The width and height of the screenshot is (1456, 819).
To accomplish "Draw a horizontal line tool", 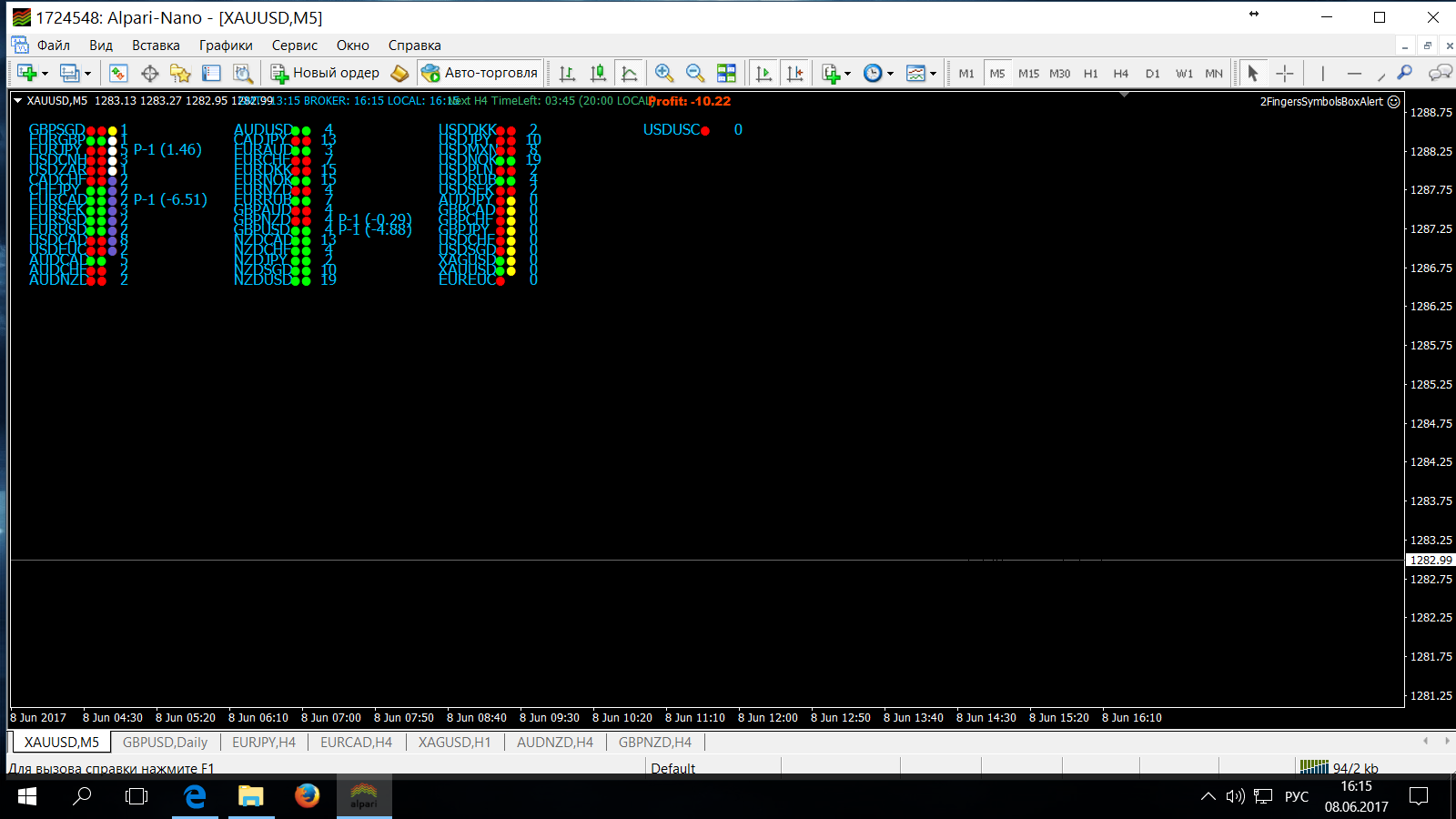I will pyautogui.click(x=1354, y=73).
